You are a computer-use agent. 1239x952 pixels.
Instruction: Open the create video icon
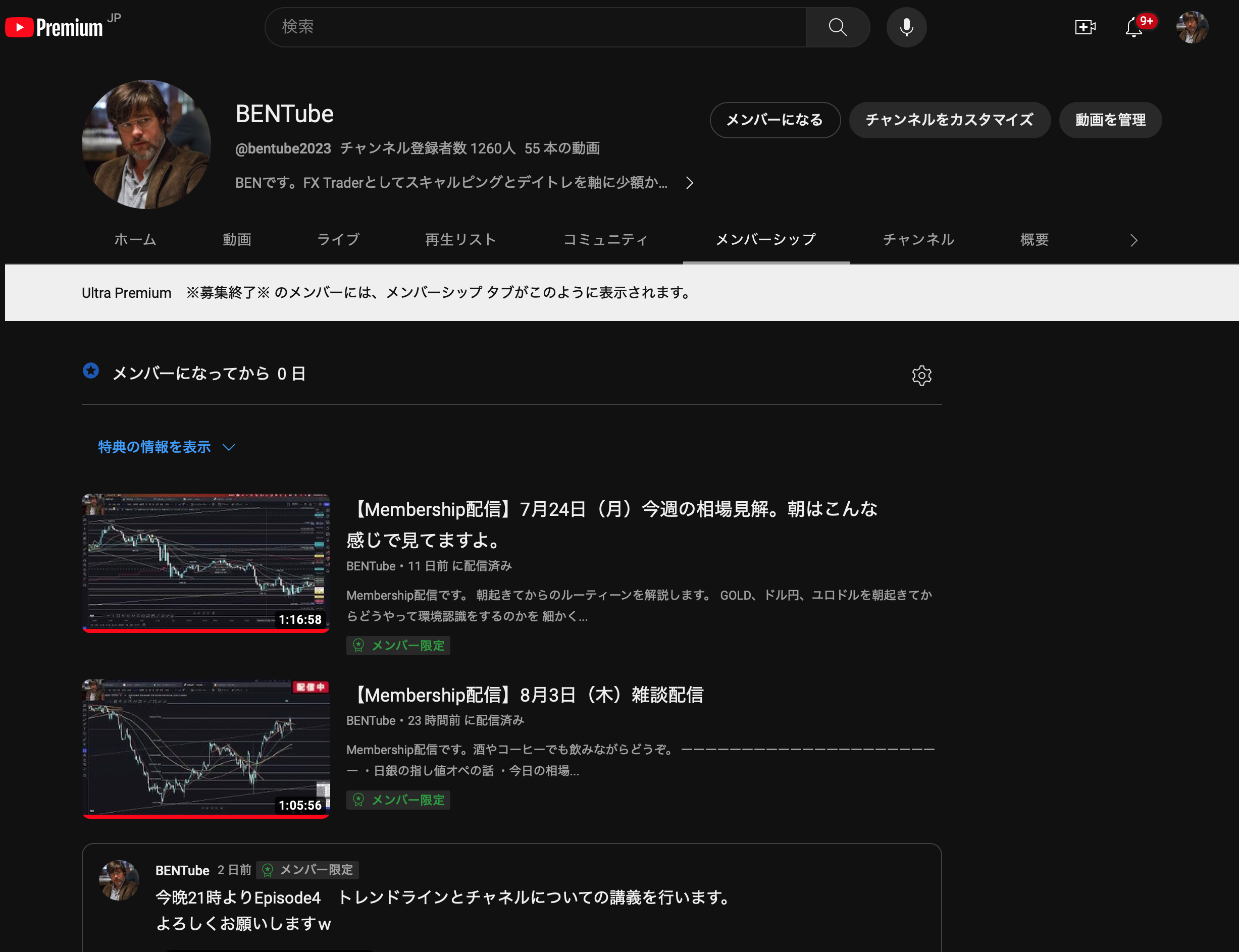click(1085, 27)
